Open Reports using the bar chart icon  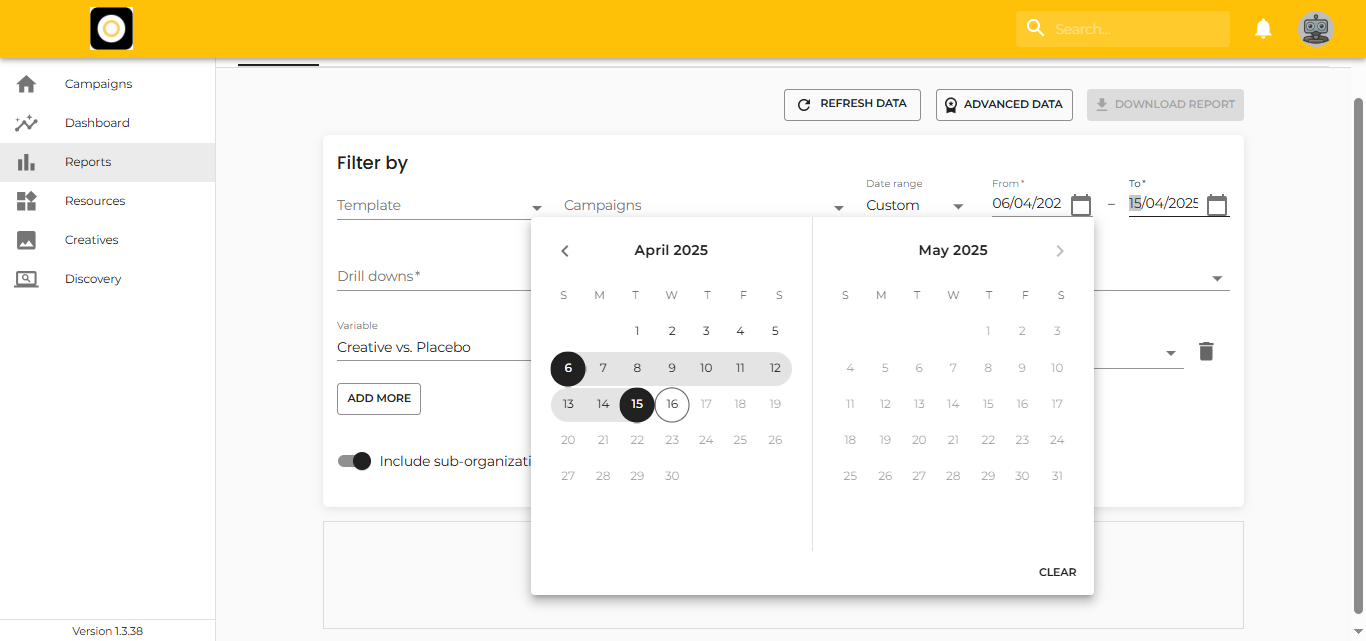pyautogui.click(x=26, y=161)
